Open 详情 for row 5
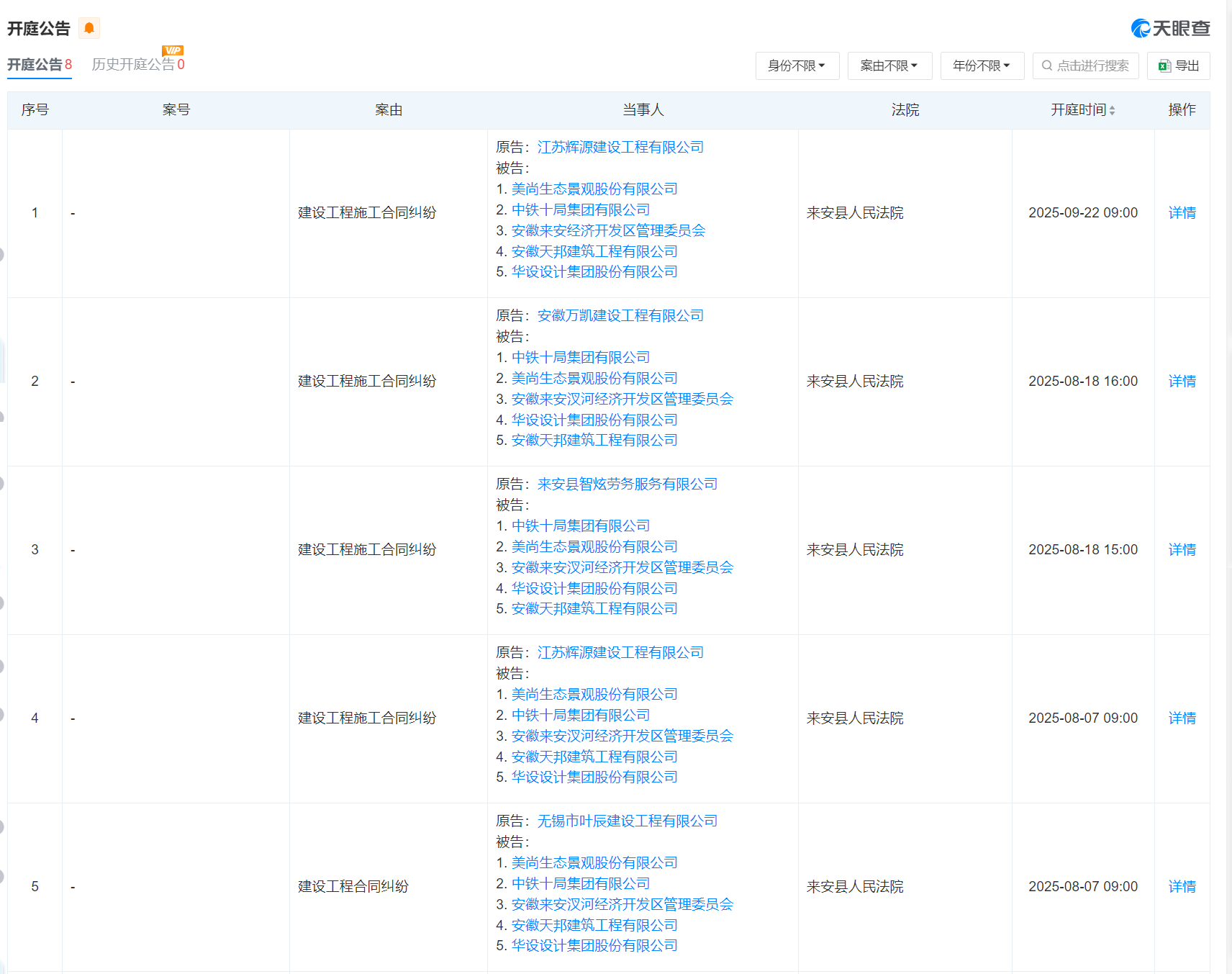Viewport: 1232px width, 974px height. [x=1182, y=887]
